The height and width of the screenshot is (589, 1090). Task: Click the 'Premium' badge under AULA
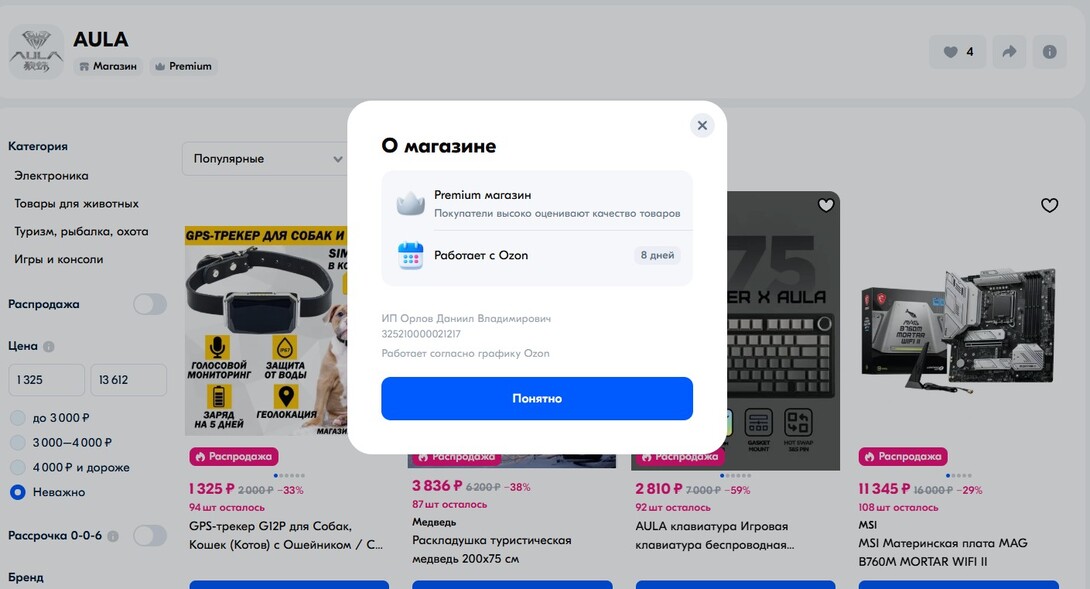[184, 66]
